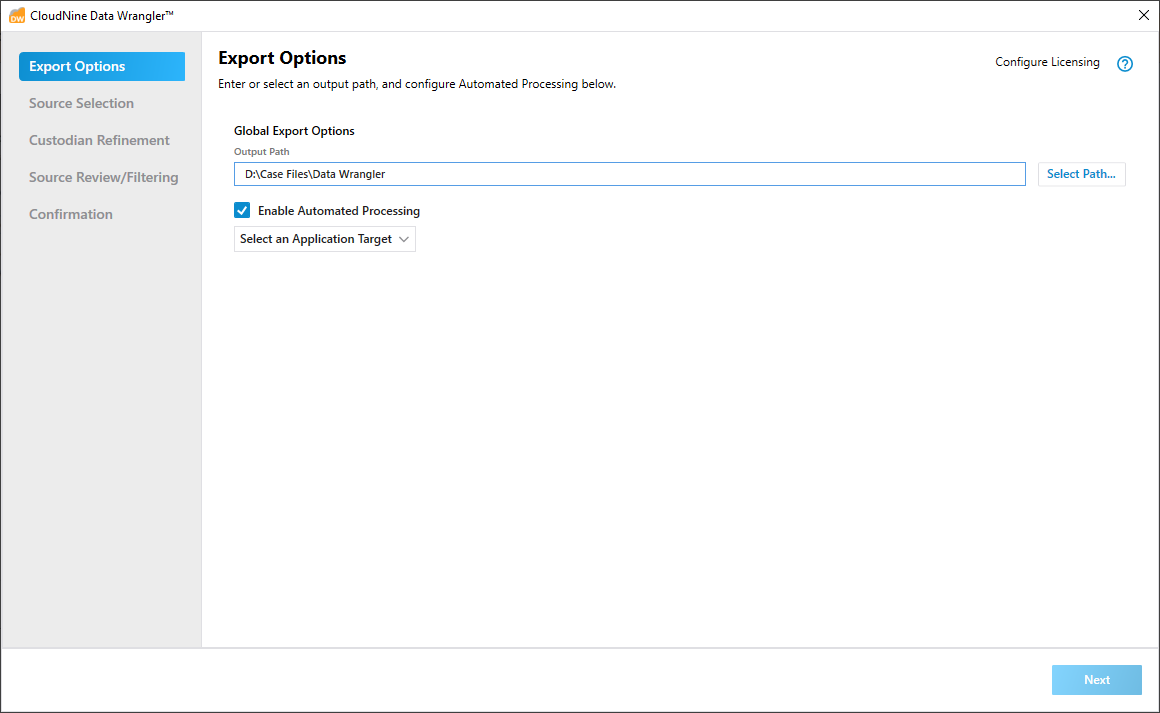Focus the Output Path text field
Viewport: 1160px width, 713px height.
pyautogui.click(x=630, y=174)
